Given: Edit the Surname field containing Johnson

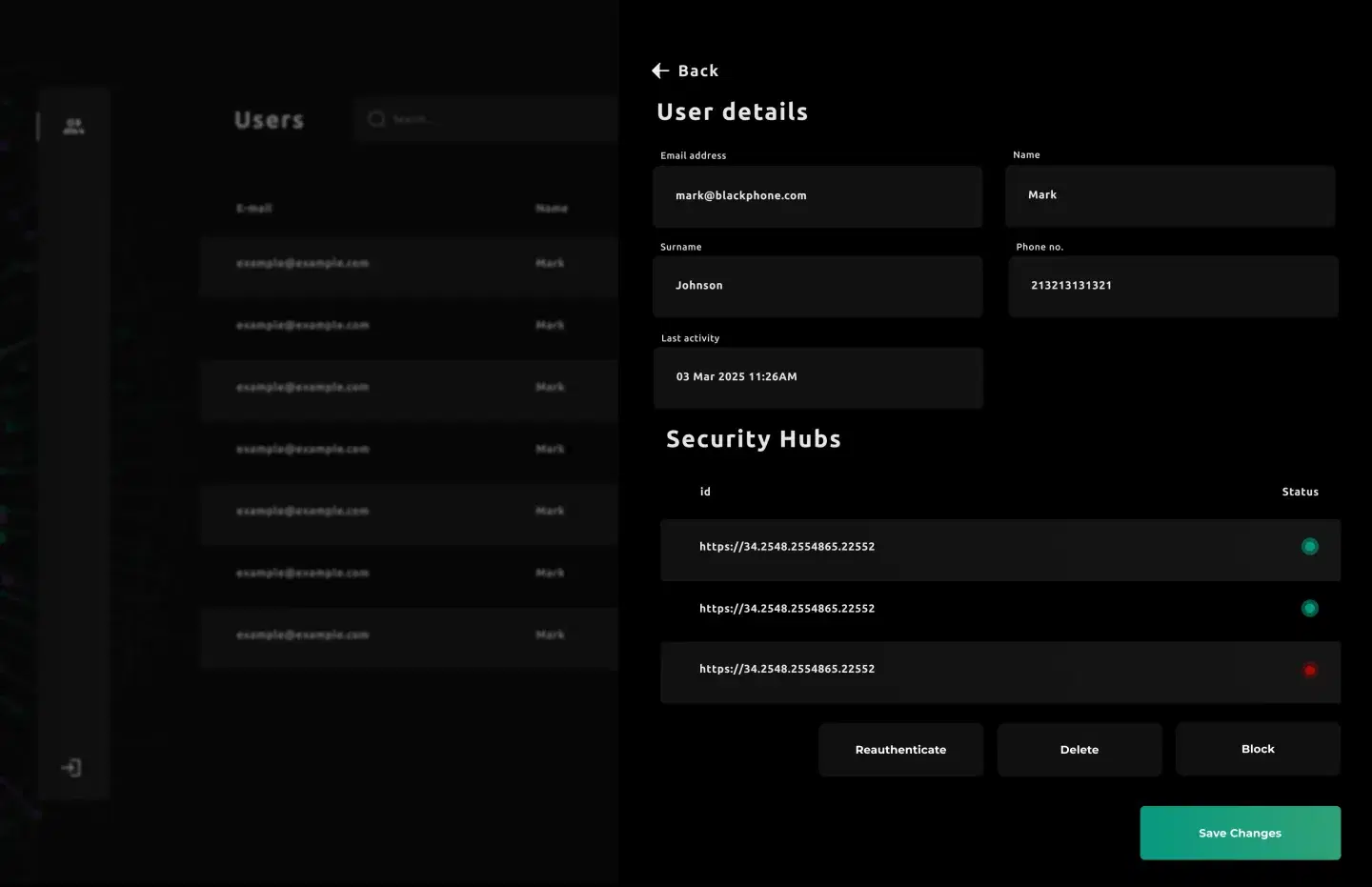Looking at the screenshot, I should click(x=817, y=286).
